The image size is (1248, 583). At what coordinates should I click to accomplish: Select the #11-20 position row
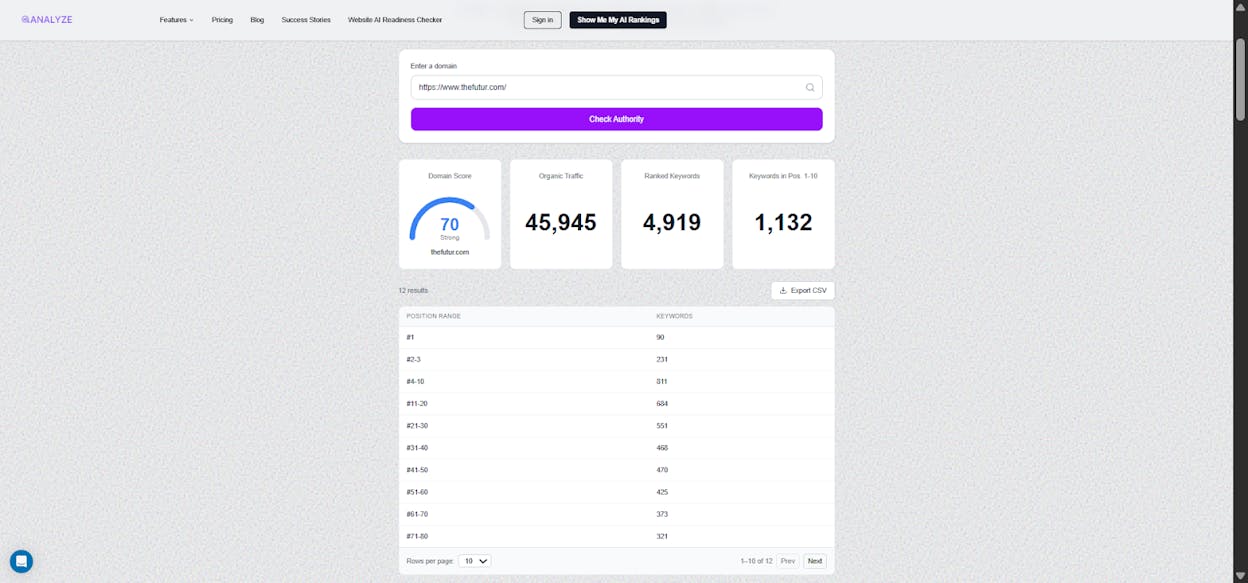[616, 403]
